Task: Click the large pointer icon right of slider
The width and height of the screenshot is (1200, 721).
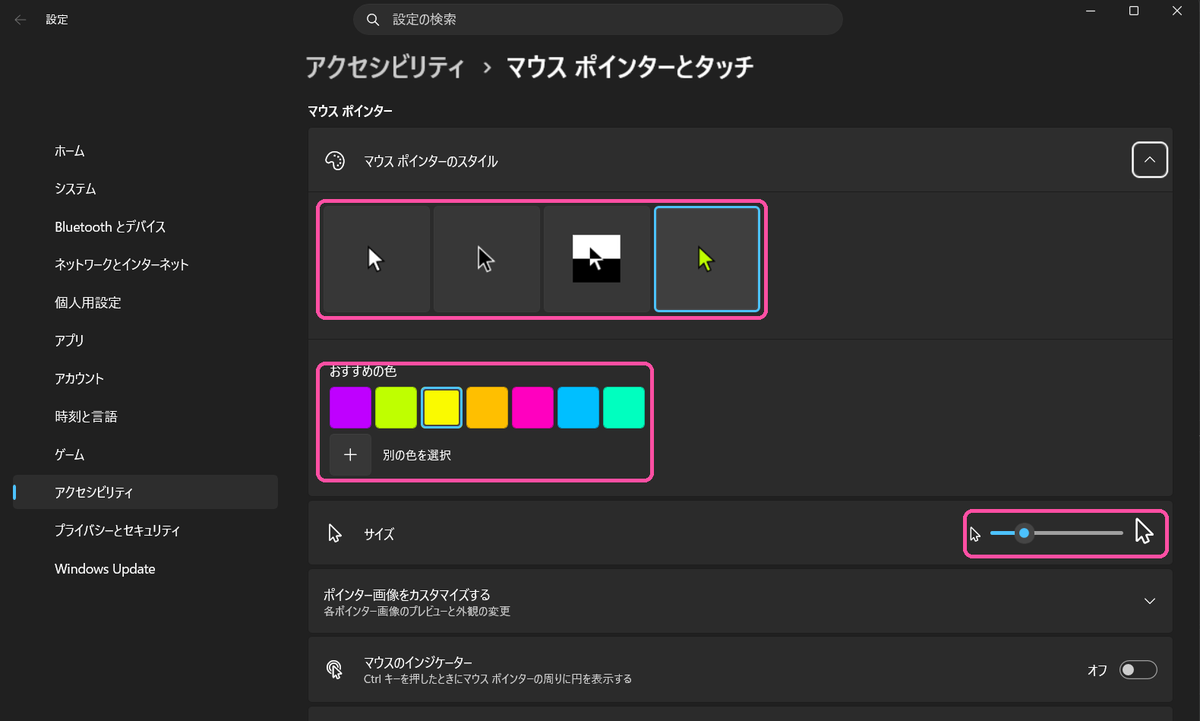Action: tap(1145, 531)
